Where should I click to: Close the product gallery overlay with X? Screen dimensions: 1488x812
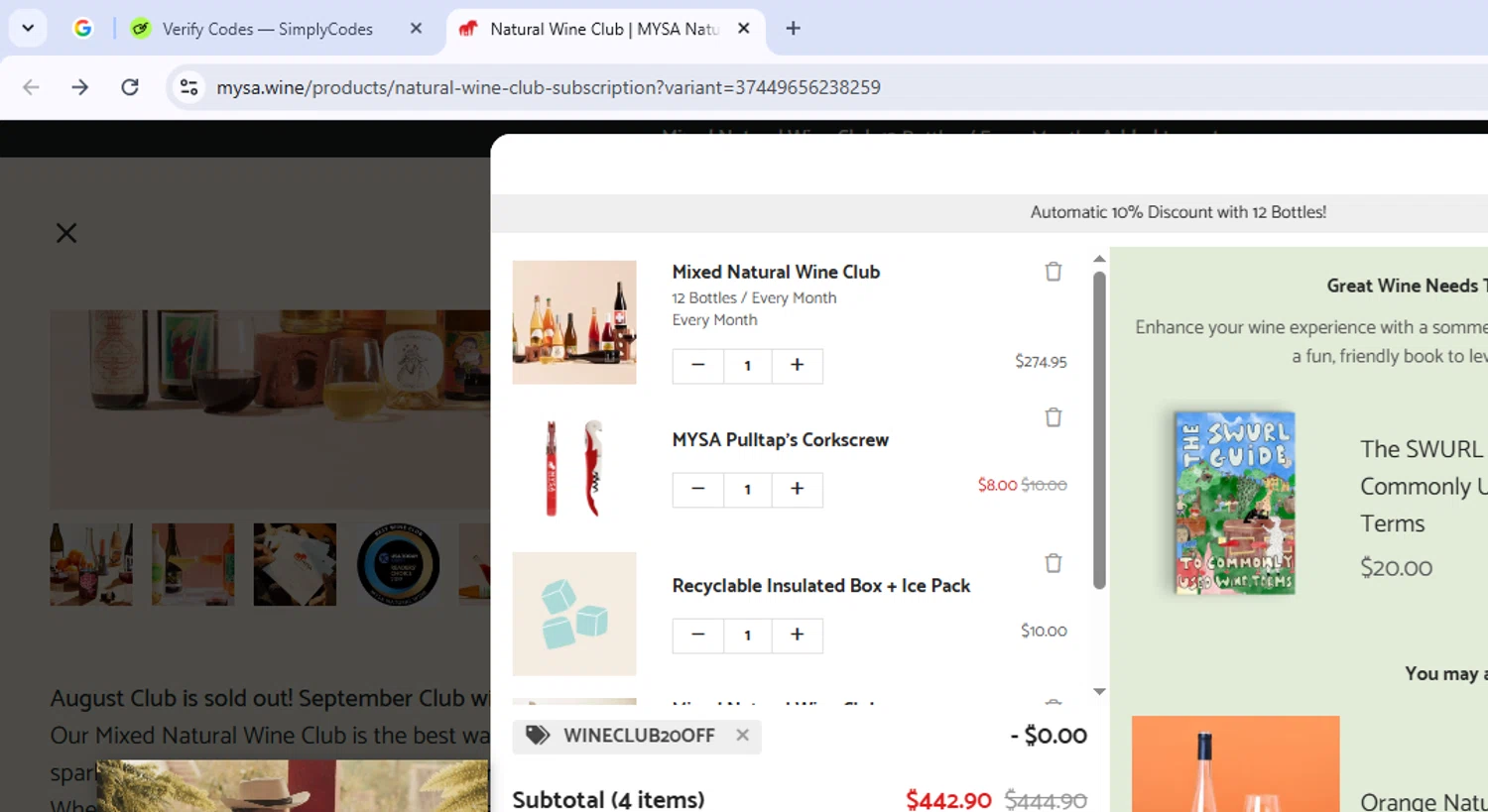[66, 233]
